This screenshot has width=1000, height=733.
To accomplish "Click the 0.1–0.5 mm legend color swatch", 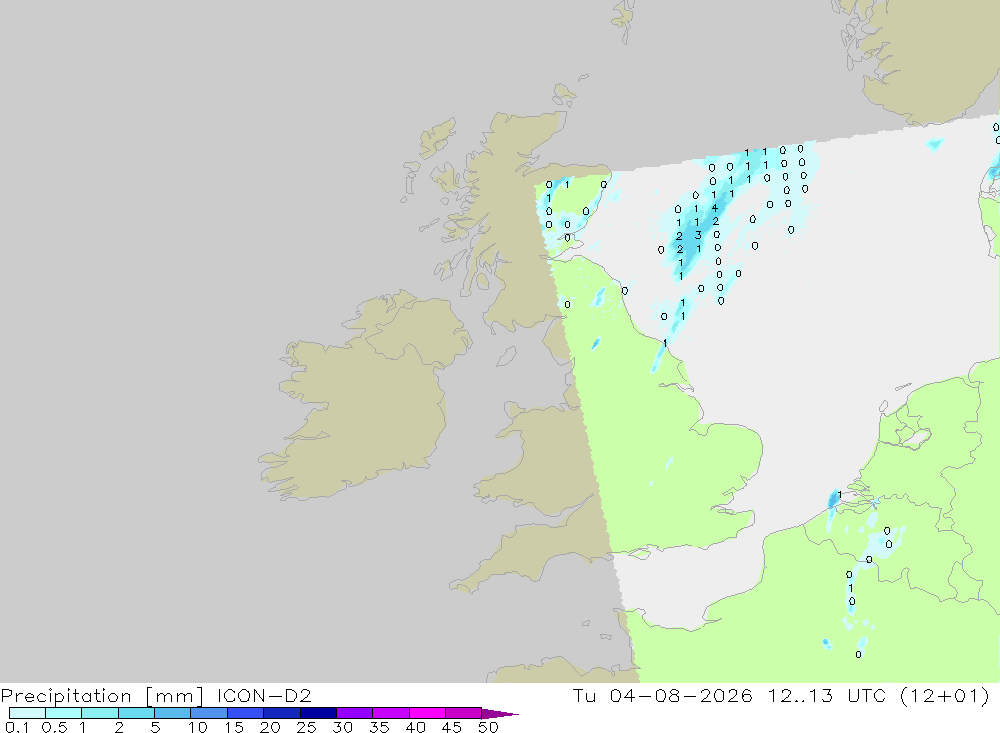I will [x=27, y=713].
